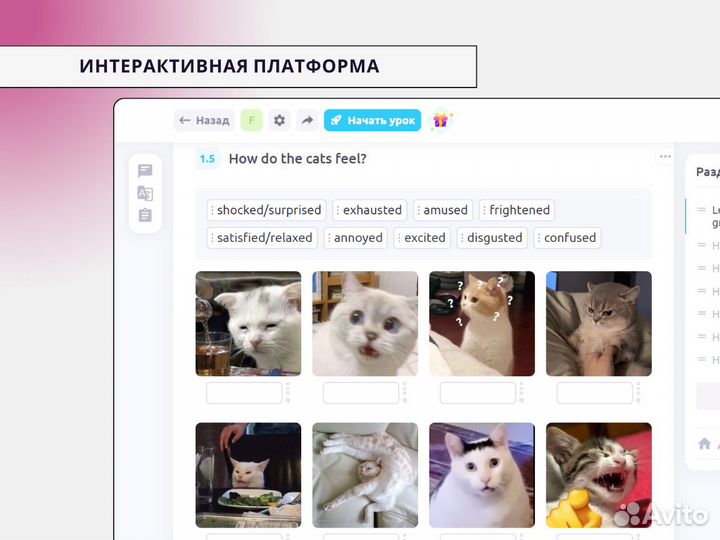The image size is (720, 540).
Task: Select the frightened word chip
Action: coord(517,210)
